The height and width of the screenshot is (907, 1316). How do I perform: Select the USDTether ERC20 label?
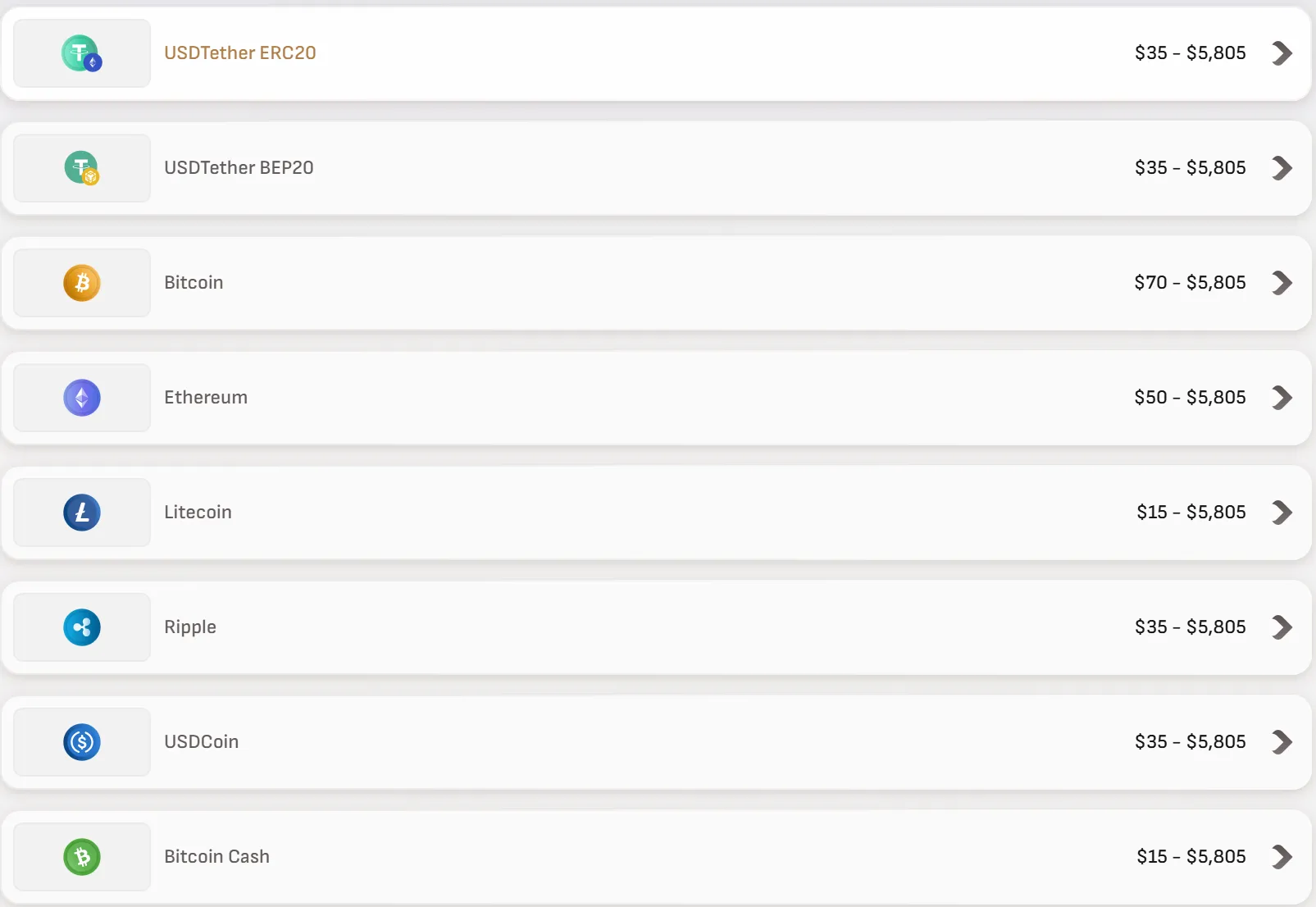pyautogui.click(x=239, y=53)
